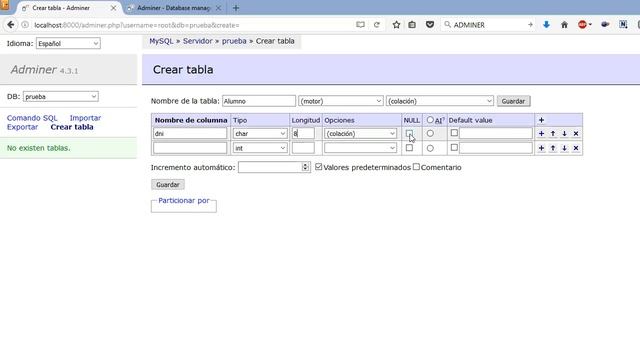Show site information icon in address bar
Screen dimensions: 640x360
pos(25,25)
